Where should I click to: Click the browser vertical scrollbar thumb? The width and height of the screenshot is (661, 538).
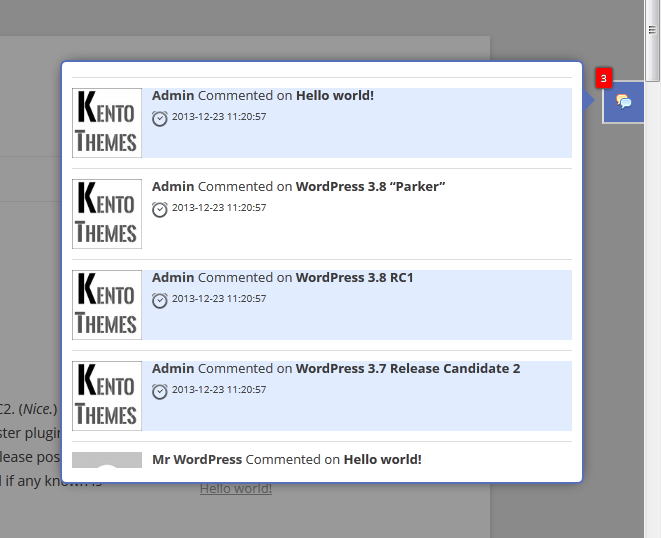(652, 41)
